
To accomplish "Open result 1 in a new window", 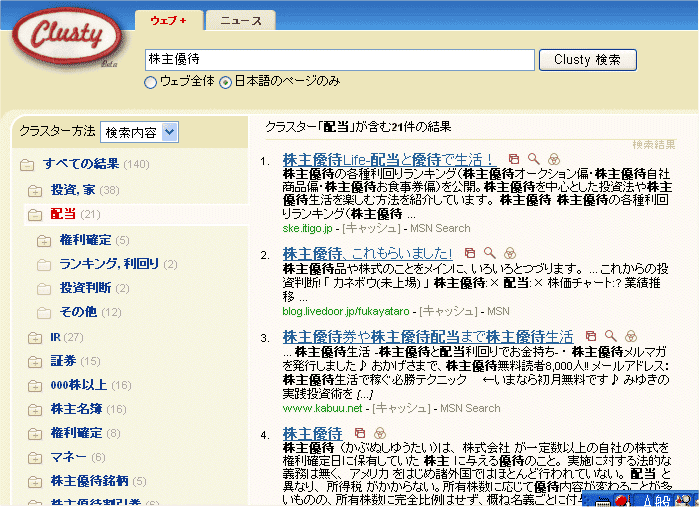I will pyautogui.click(x=513, y=159).
